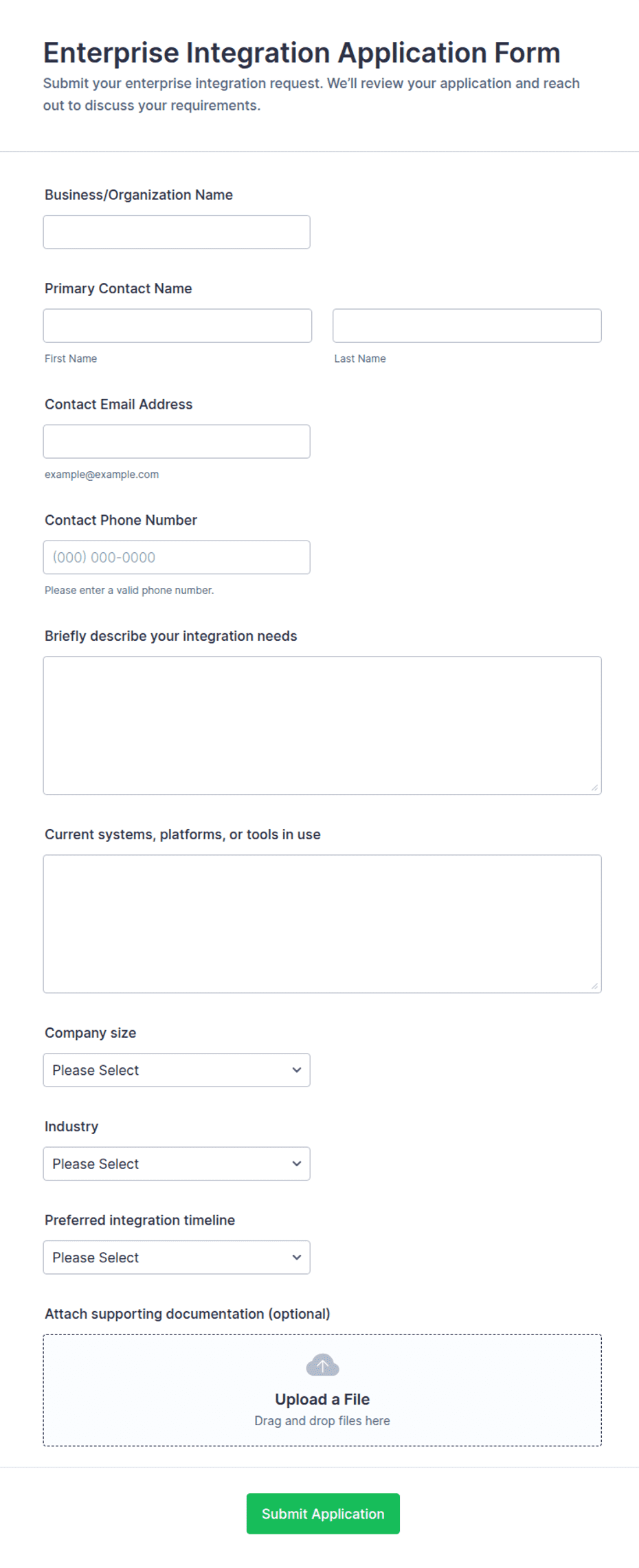Click the Industry dropdown chevron arrow
The height and width of the screenshot is (1568, 639).
point(297,1163)
